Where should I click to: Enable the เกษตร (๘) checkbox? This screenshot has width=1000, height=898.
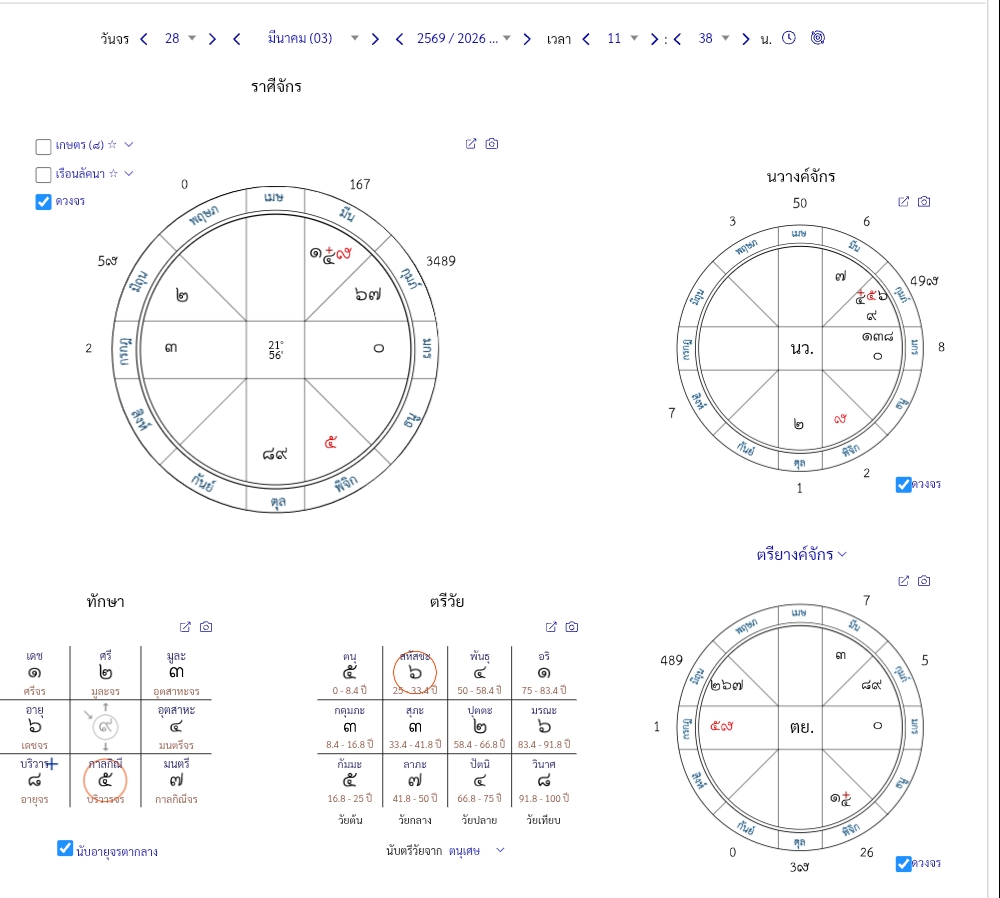(43, 147)
